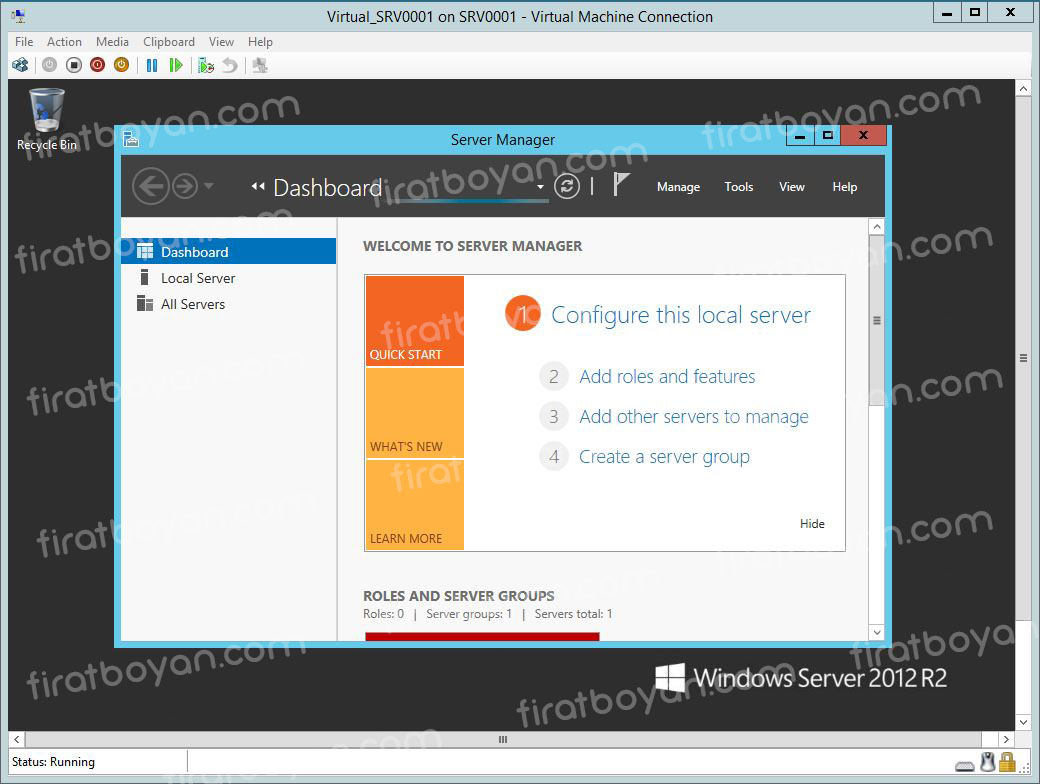Click the Revert arrow icon in the toolbar
The image size is (1040, 784).
pos(229,65)
